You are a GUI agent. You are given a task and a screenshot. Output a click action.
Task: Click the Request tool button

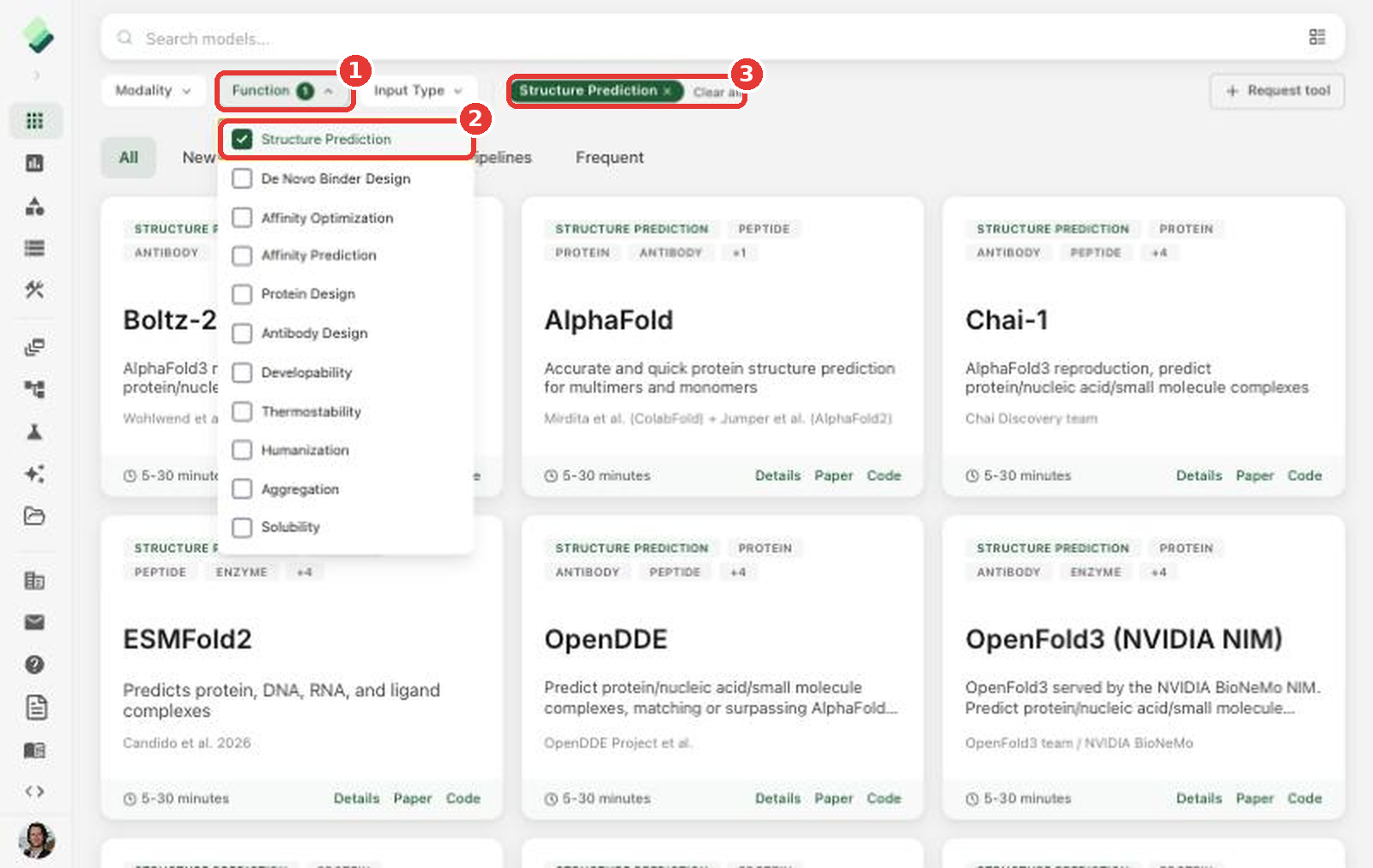[x=1277, y=91]
